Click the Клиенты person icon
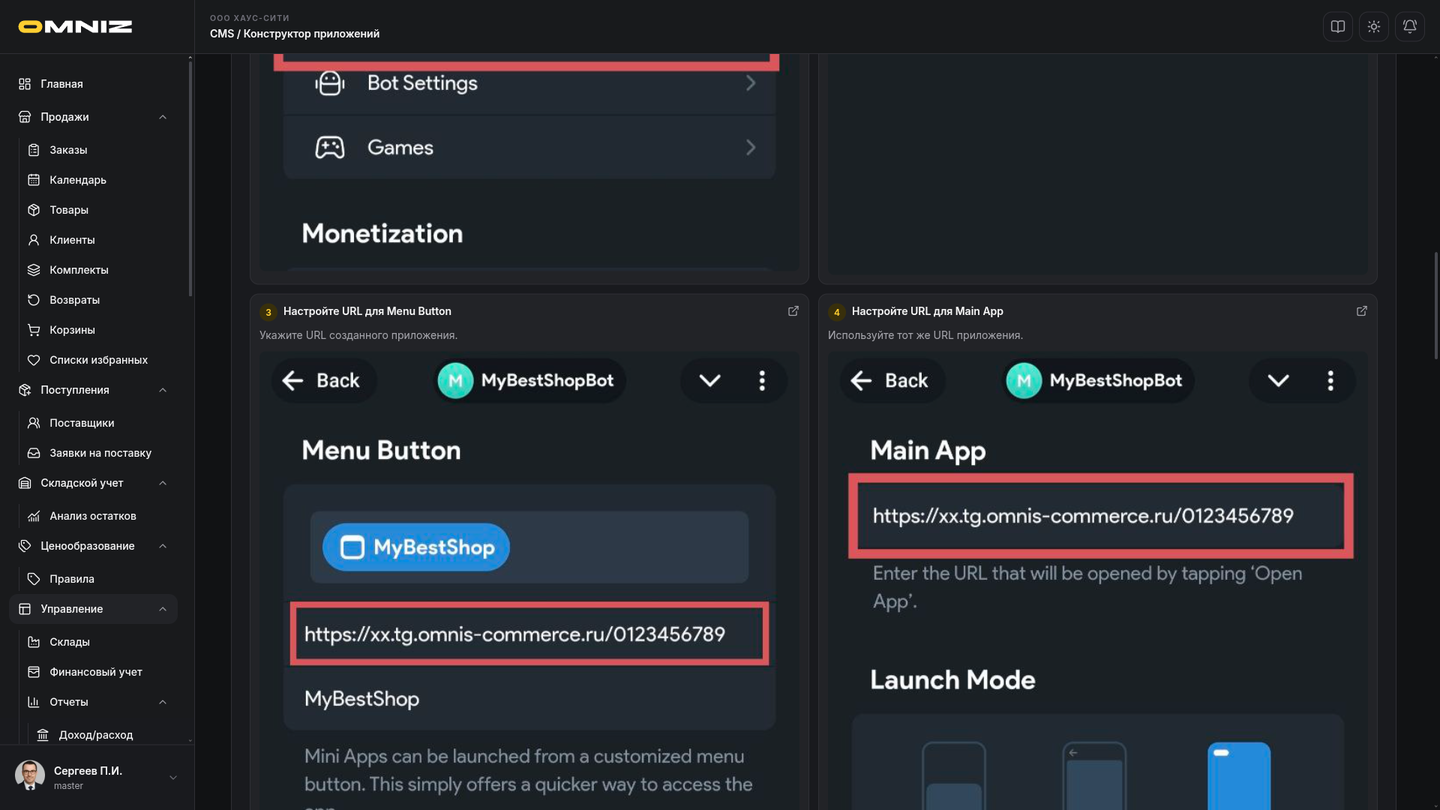This screenshot has width=1440, height=810. pos(34,240)
